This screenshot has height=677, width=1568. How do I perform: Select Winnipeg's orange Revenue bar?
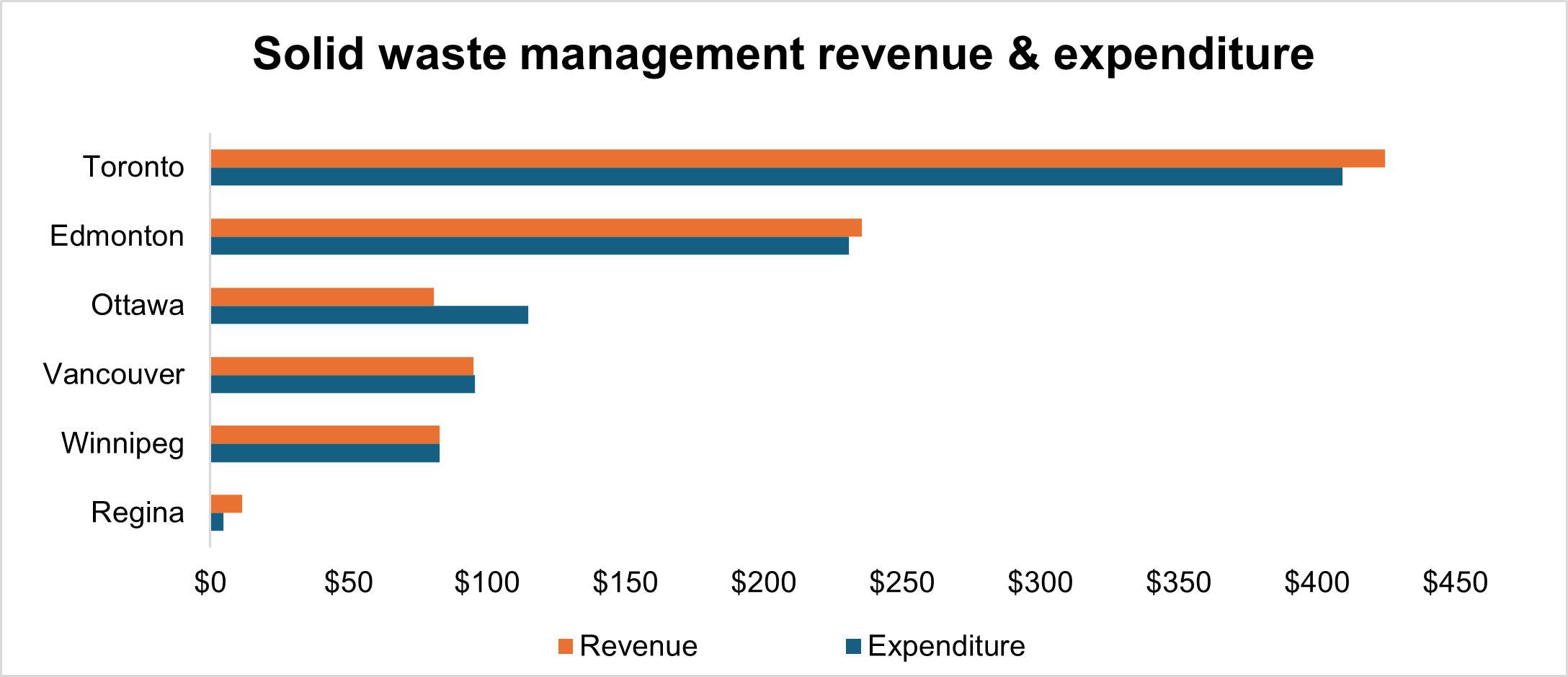tap(325, 435)
